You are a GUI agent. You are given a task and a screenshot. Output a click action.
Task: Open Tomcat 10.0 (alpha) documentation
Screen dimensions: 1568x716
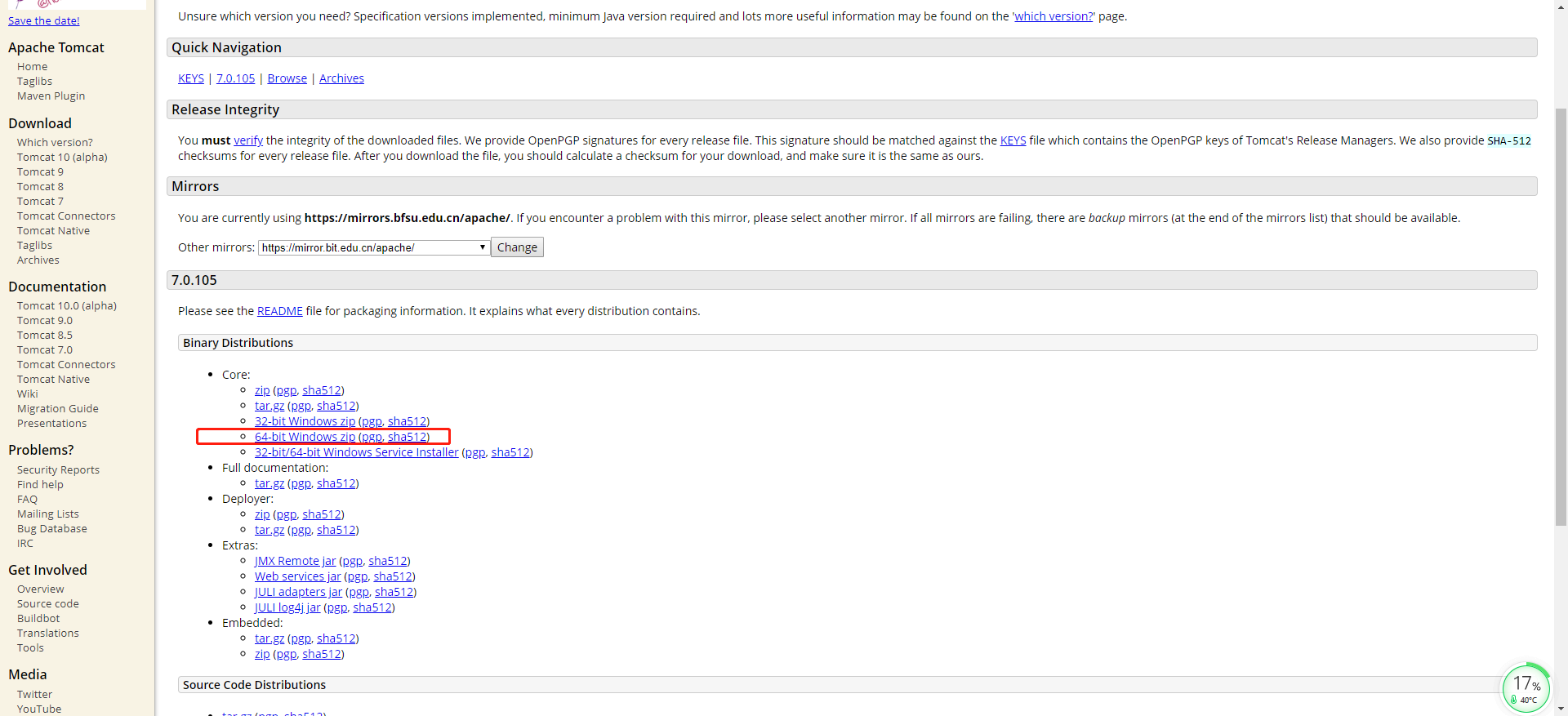(67, 306)
